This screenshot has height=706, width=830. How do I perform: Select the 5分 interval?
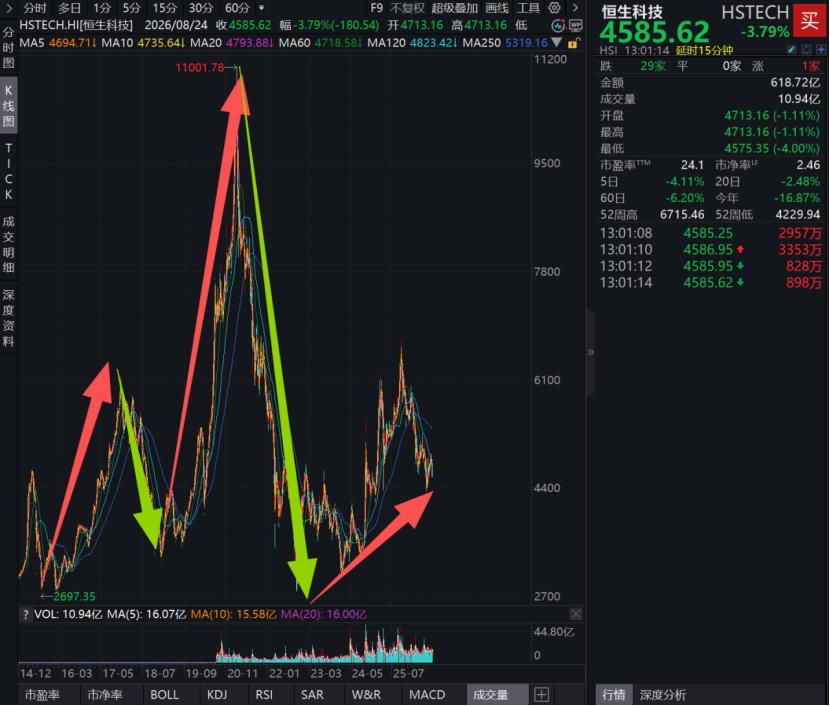point(132,8)
